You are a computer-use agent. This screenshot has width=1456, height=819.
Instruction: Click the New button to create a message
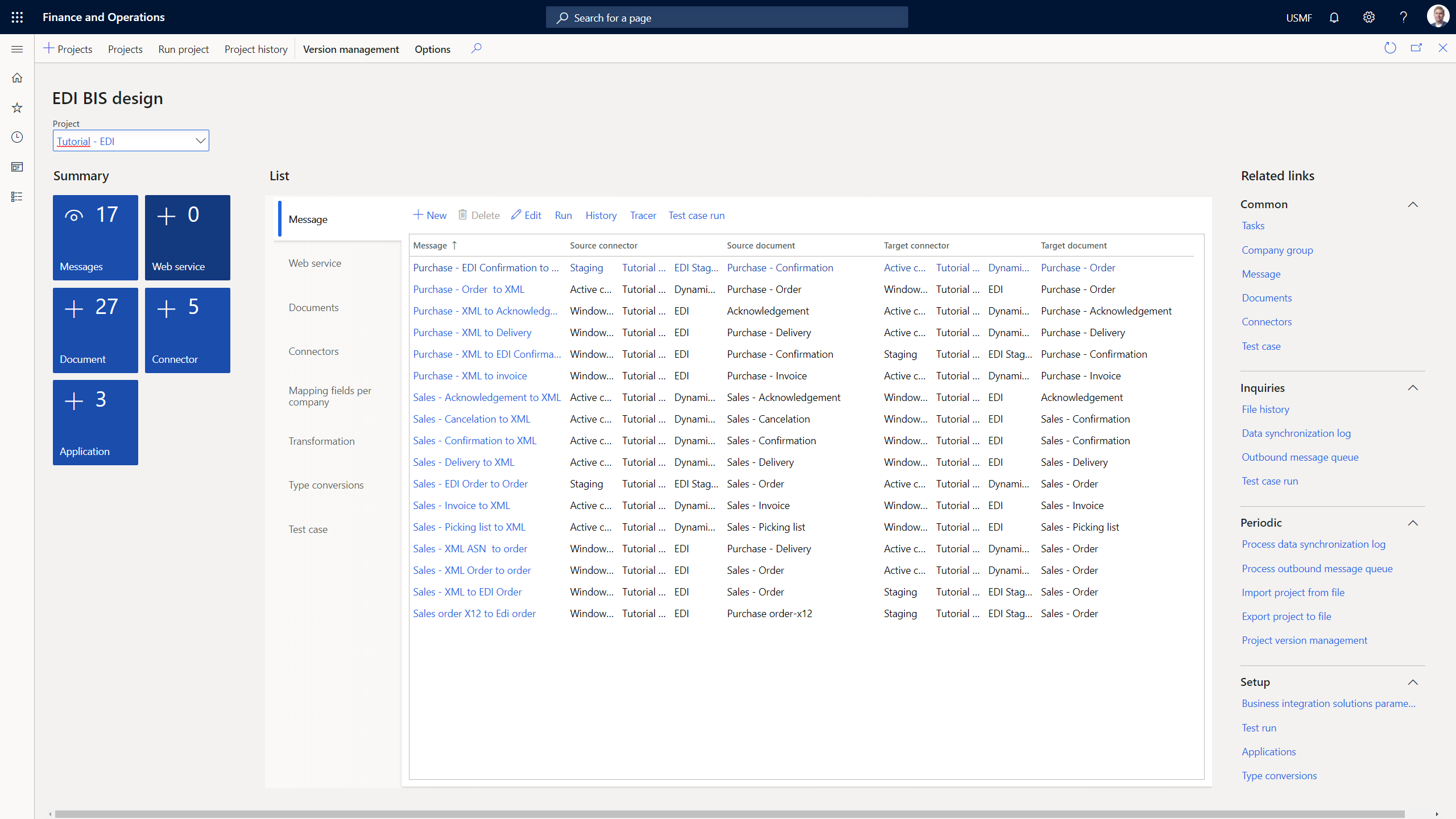[429, 215]
